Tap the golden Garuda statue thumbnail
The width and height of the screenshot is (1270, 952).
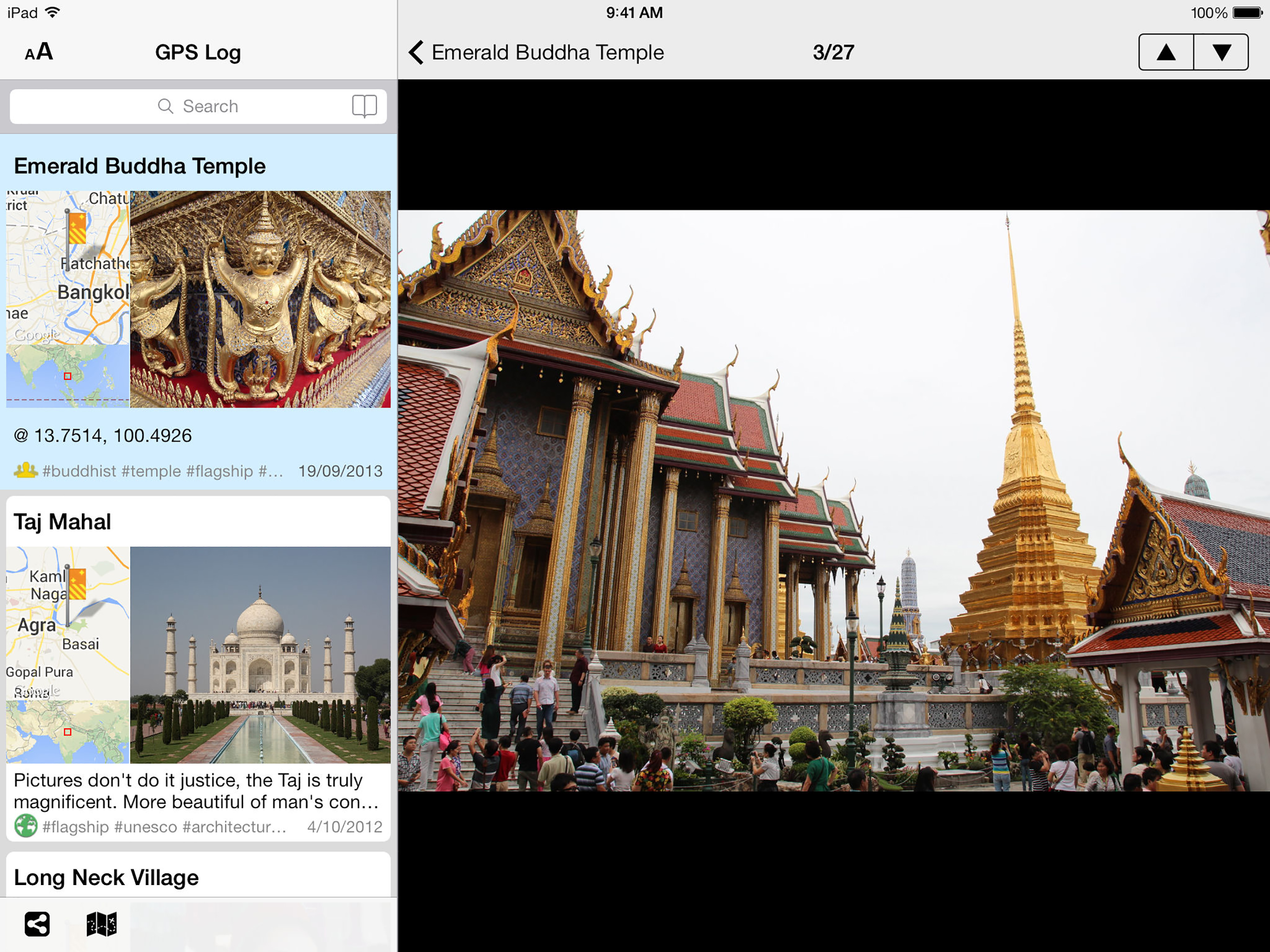click(x=260, y=299)
